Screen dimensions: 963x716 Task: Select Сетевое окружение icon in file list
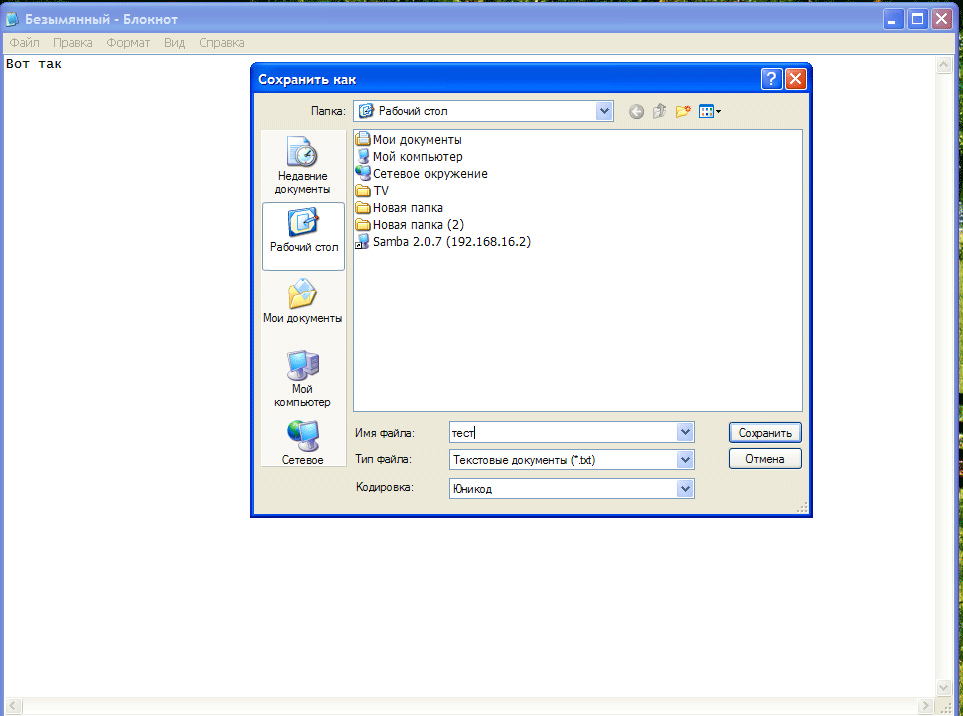click(363, 173)
